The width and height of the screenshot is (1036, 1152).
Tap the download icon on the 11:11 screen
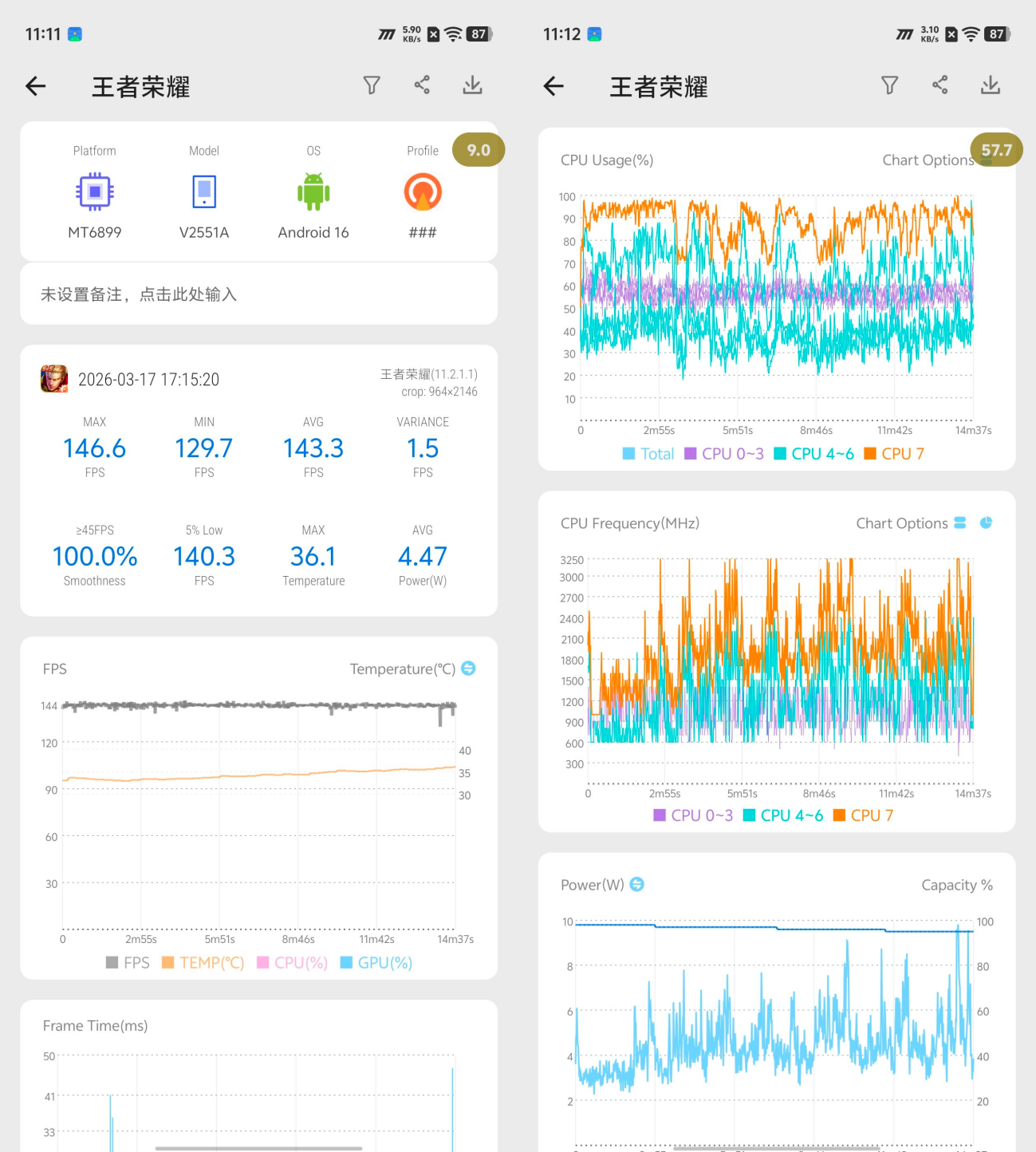(472, 85)
